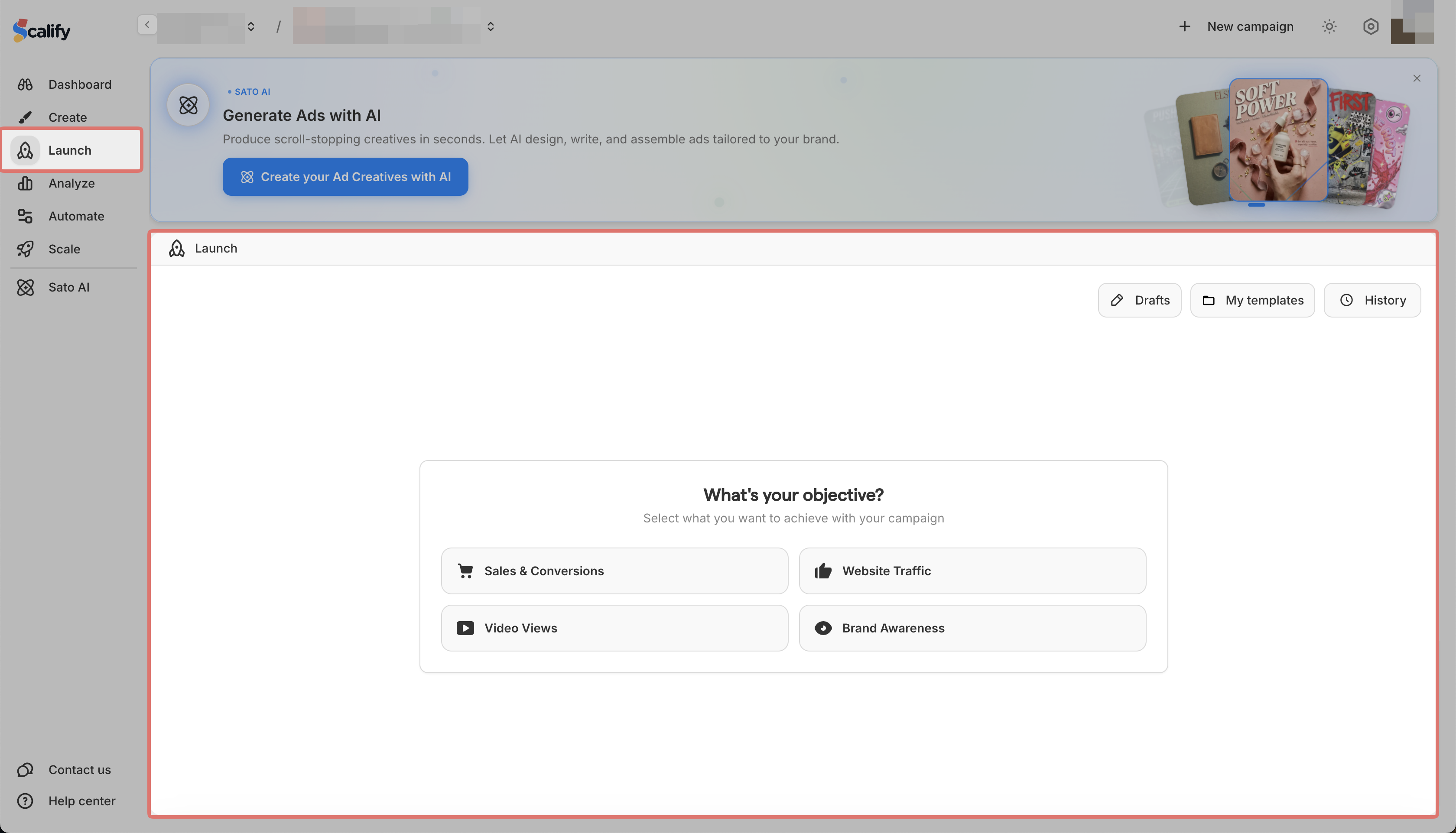Open Analyze in the sidebar
The width and height of the screenshot is (1456, 833).
(x=71, y=183)
